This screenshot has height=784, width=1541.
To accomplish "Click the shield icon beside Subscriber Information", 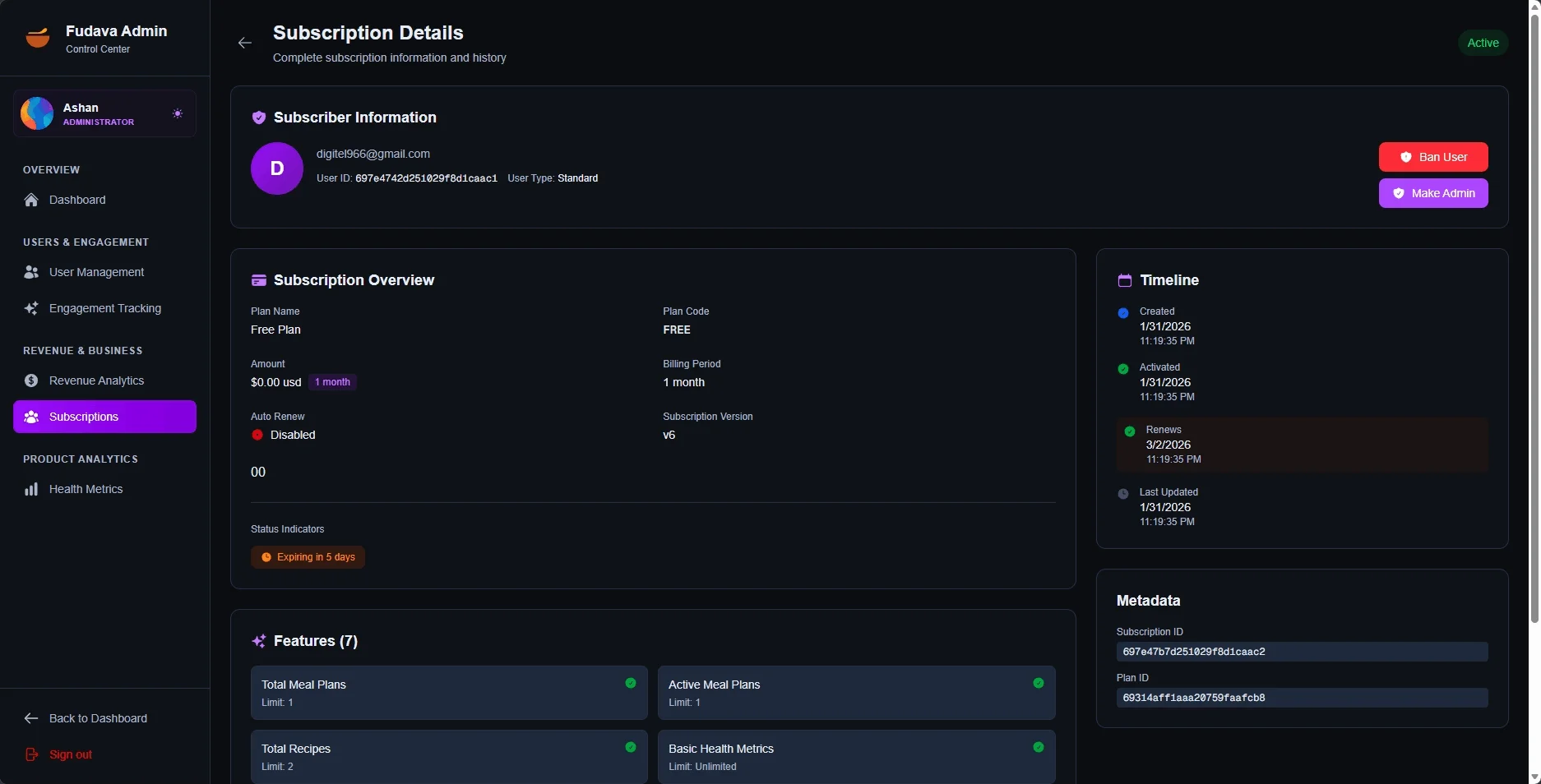I will point(259,118).
